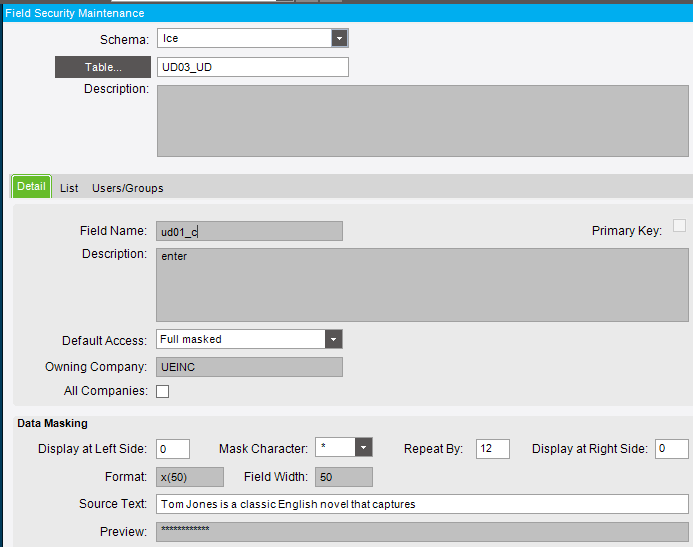
Task: Click the Display at Right Side field
Action: [x=671, y=449]
